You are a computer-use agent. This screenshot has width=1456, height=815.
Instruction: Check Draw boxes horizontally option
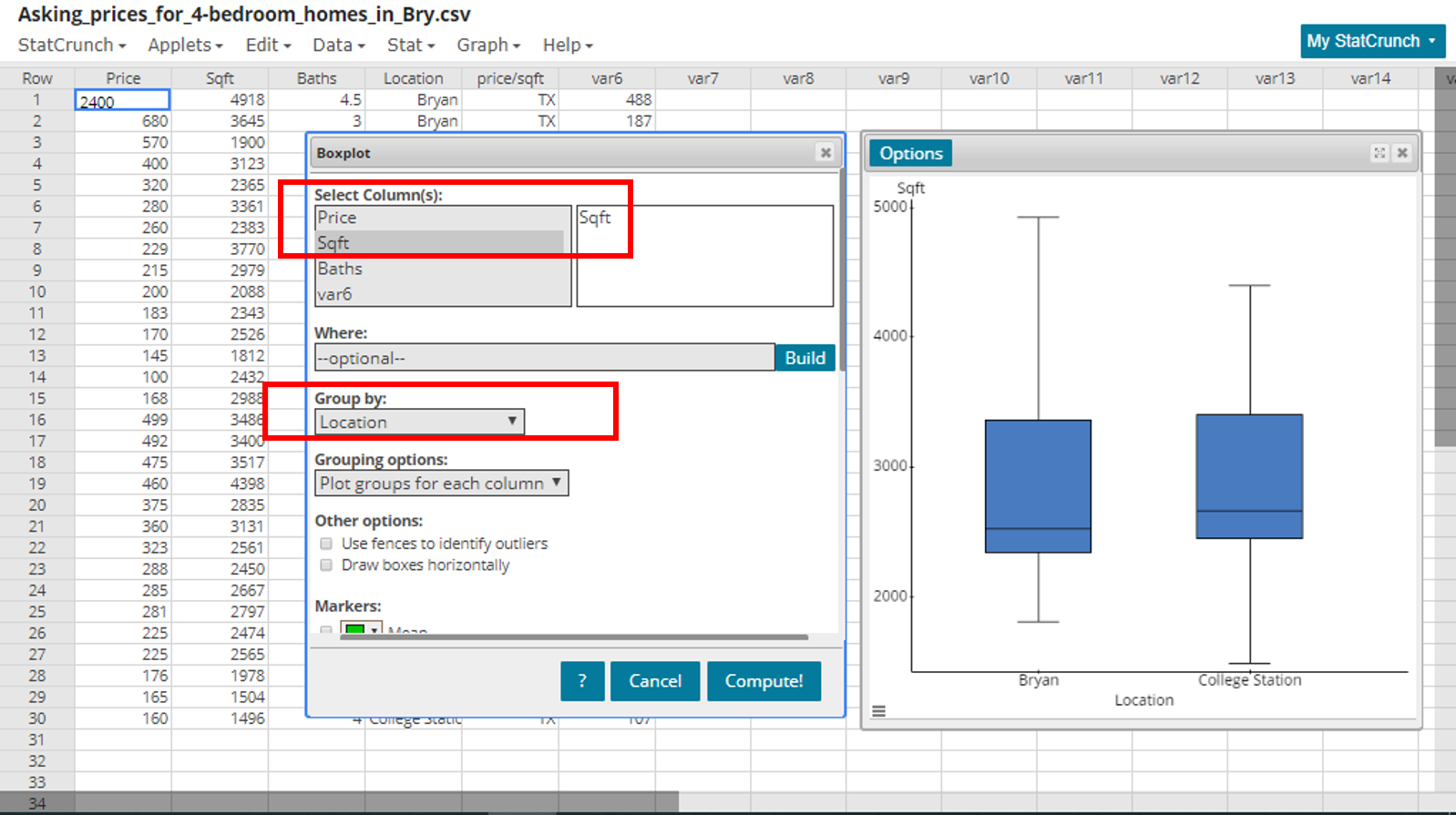coord(326,565)
